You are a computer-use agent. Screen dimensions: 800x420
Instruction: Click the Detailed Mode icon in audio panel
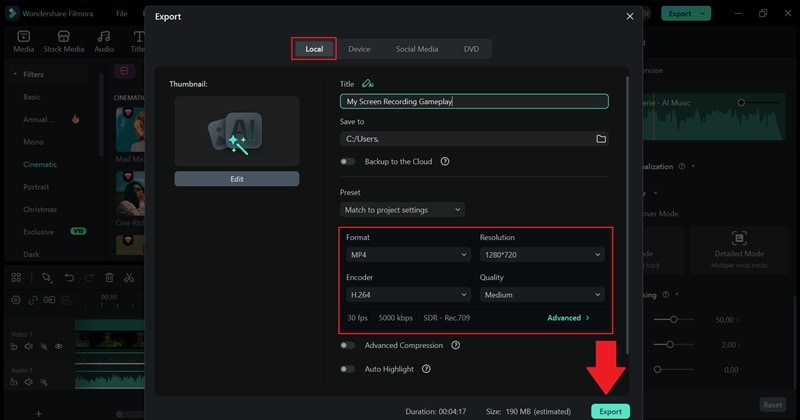tap(739, 238)
